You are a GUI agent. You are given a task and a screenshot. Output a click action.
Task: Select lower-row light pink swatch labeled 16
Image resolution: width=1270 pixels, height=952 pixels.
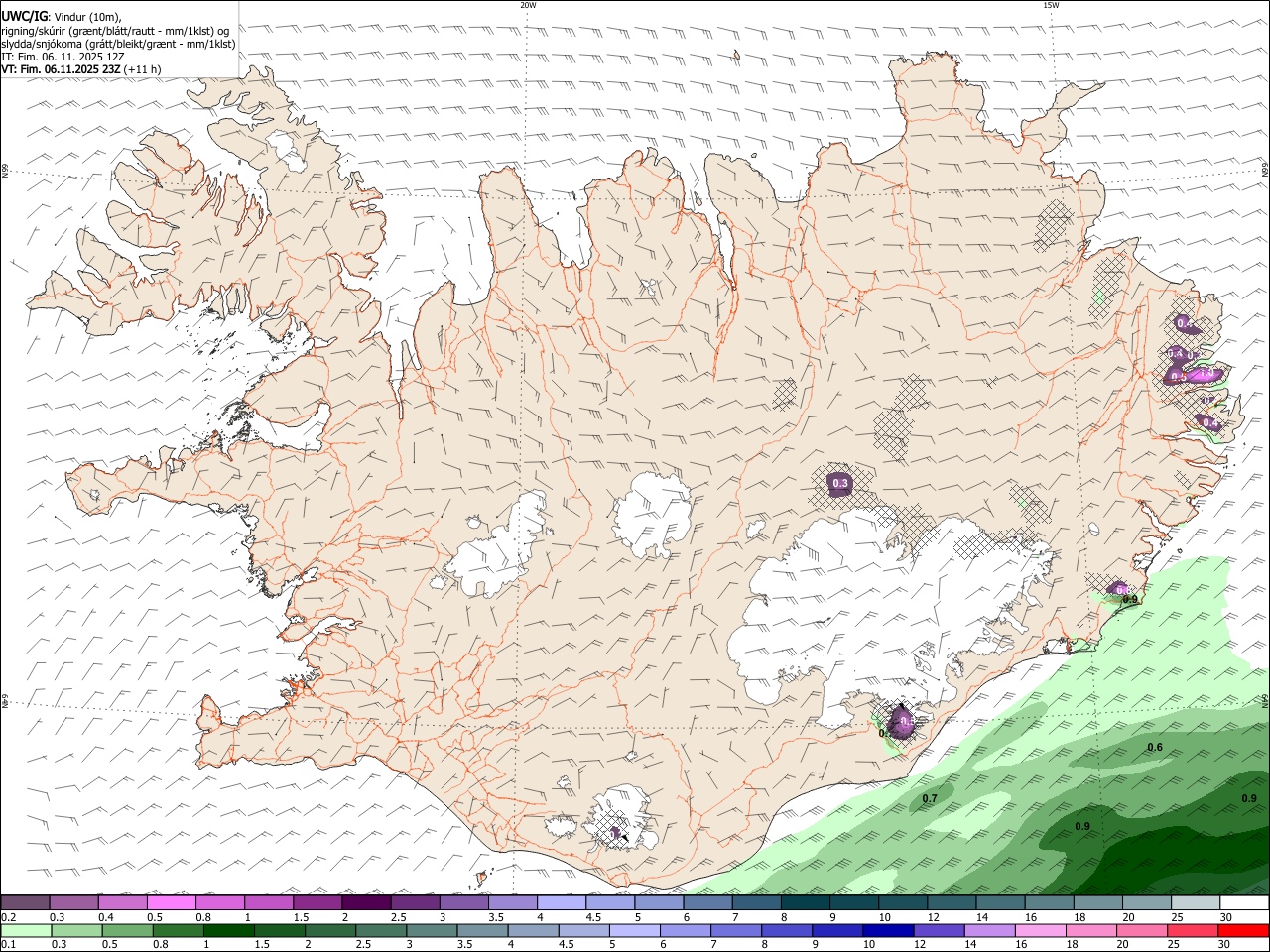1039,931
